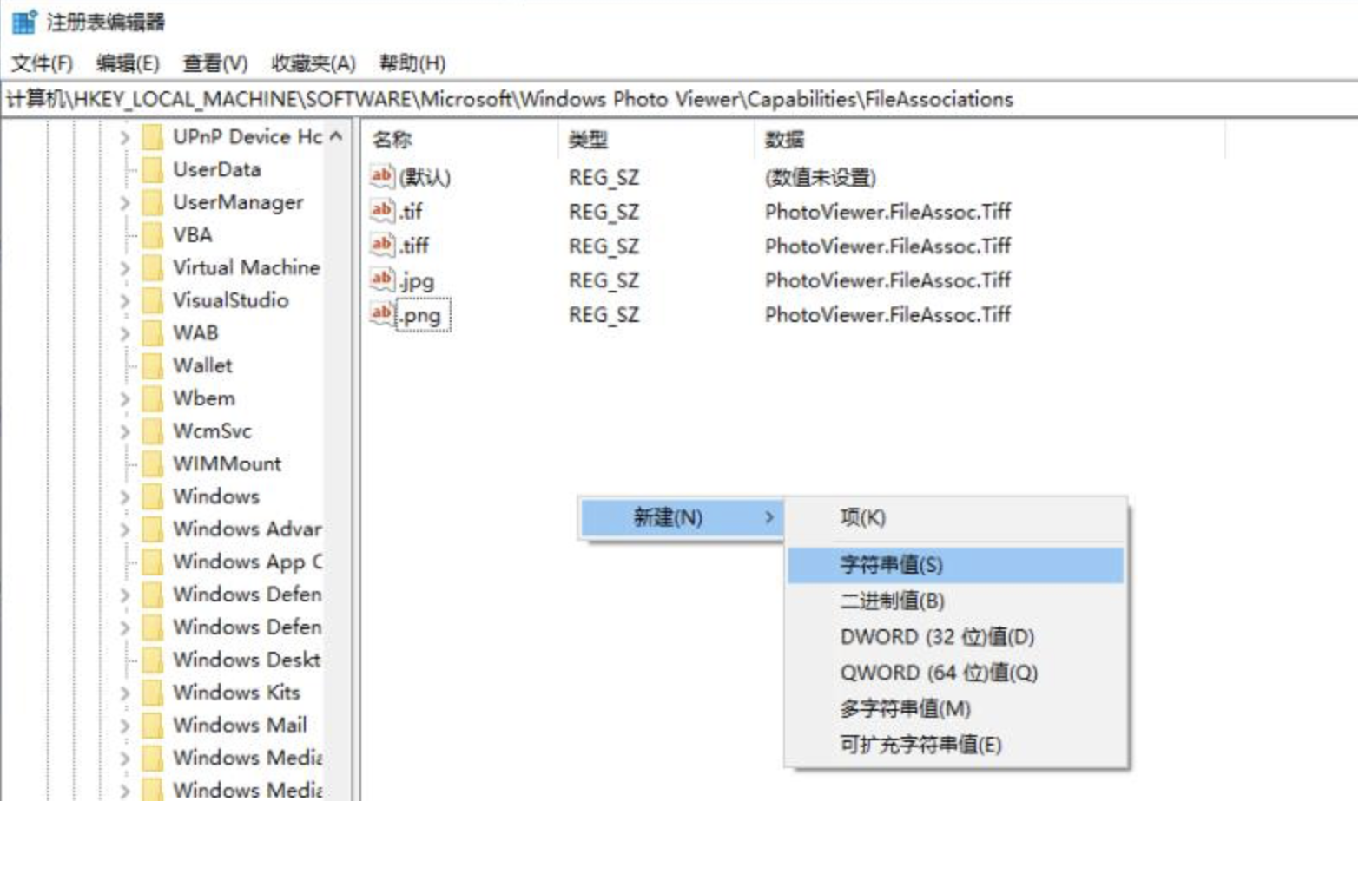Select the UserManager folder icon
Image resolution: width=1372 pixels, height=887 pixels.
pyautogui.click(x=153, y=202)
